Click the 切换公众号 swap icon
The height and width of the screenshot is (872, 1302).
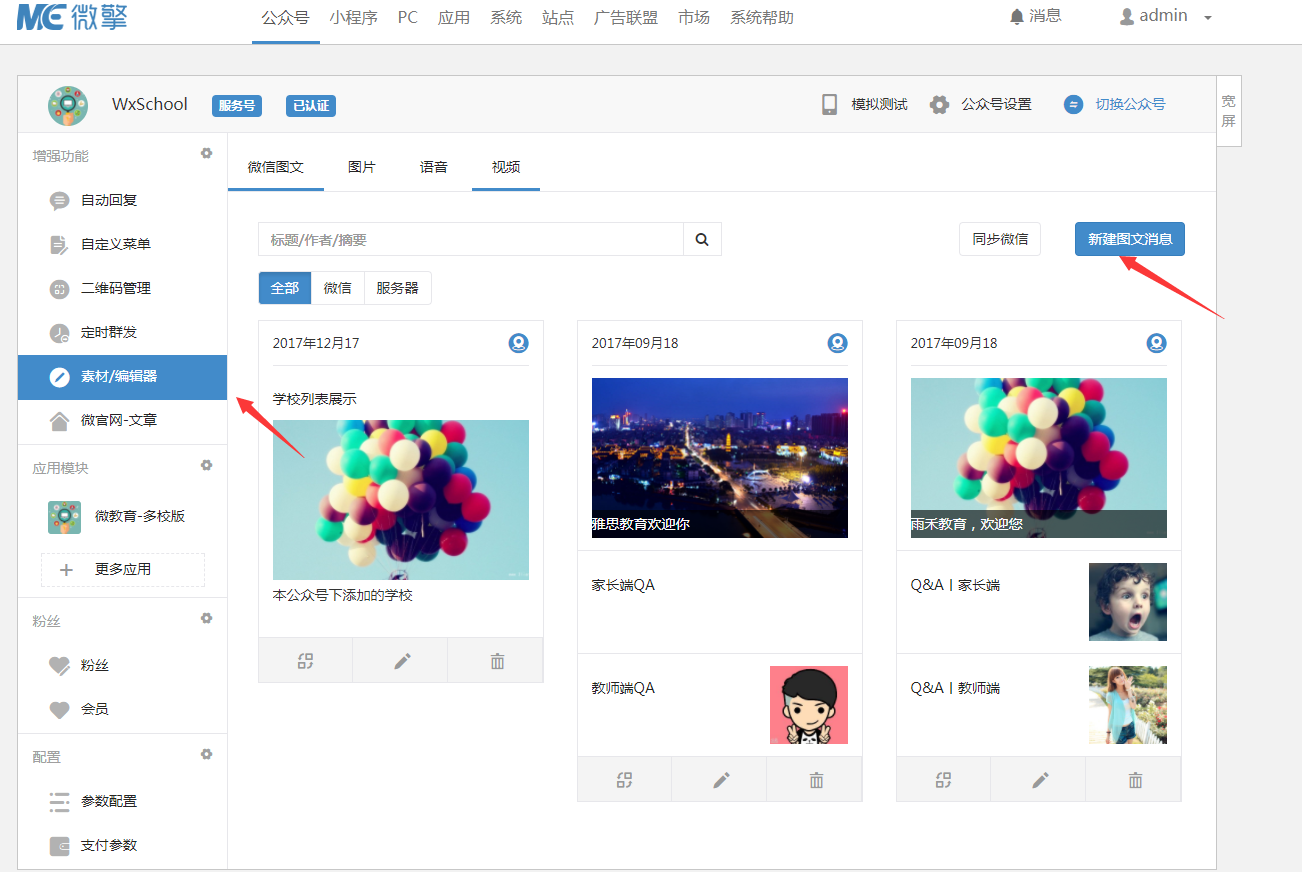(1073, 104)
